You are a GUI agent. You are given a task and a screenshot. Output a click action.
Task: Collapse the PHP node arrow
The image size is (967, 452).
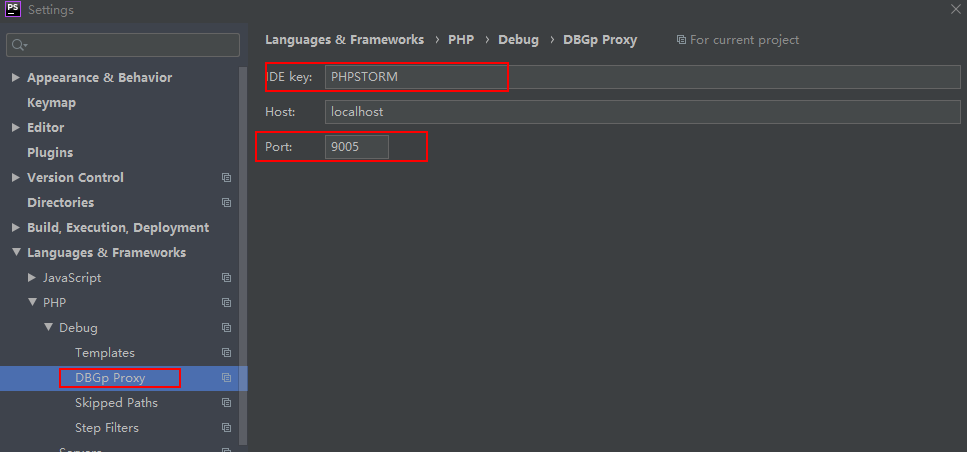(x=32, y=303)
